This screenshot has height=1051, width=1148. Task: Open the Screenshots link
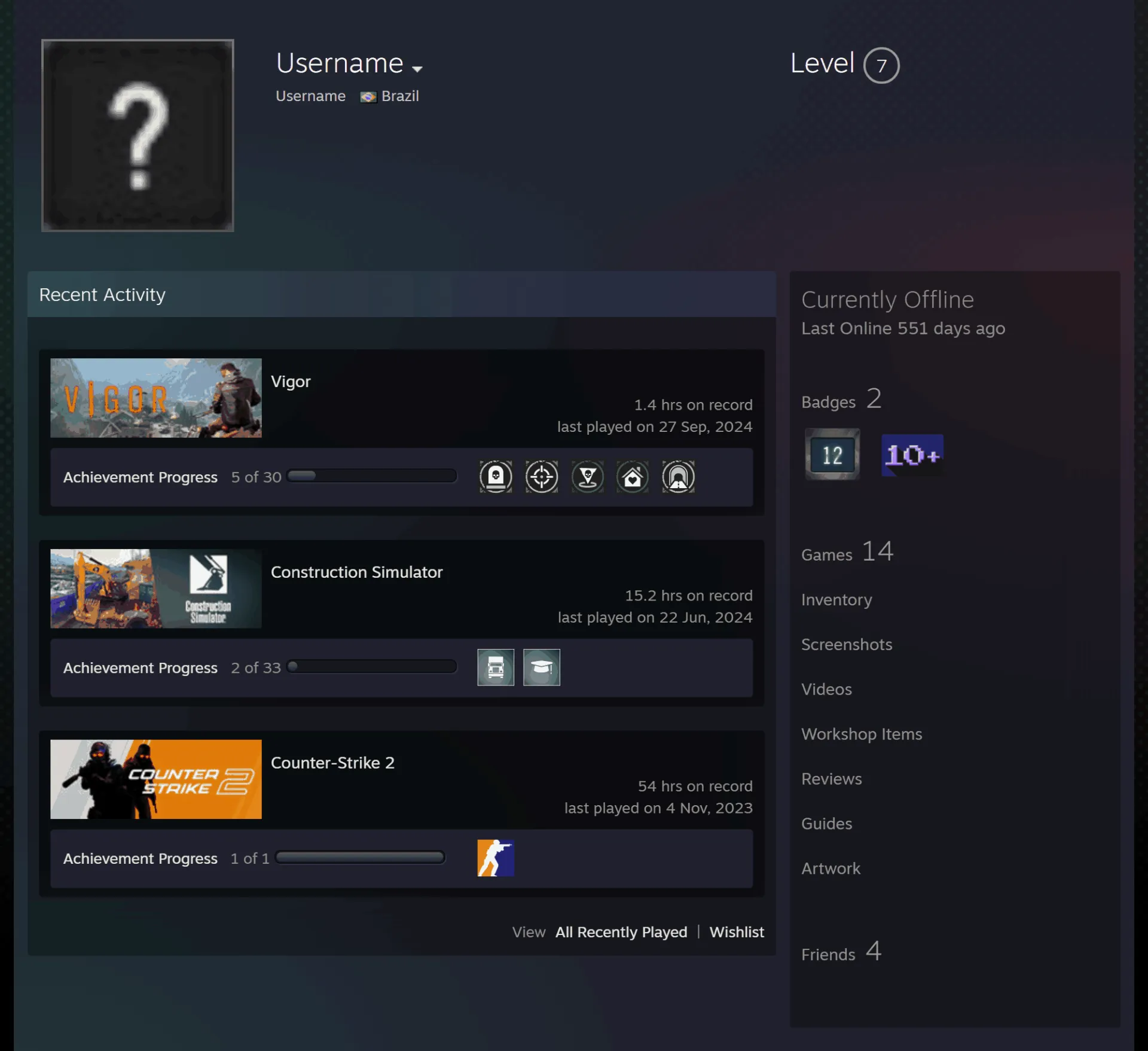point(847,645)
